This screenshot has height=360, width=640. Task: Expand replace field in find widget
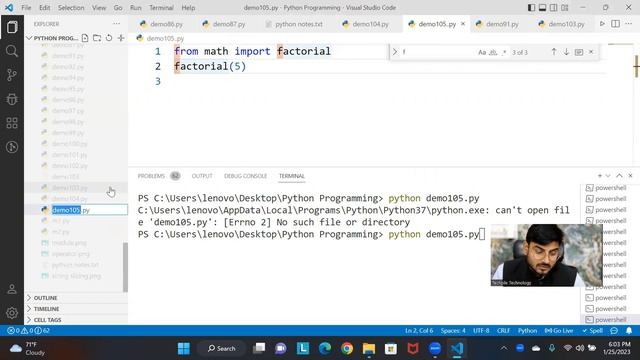point(395,52)
